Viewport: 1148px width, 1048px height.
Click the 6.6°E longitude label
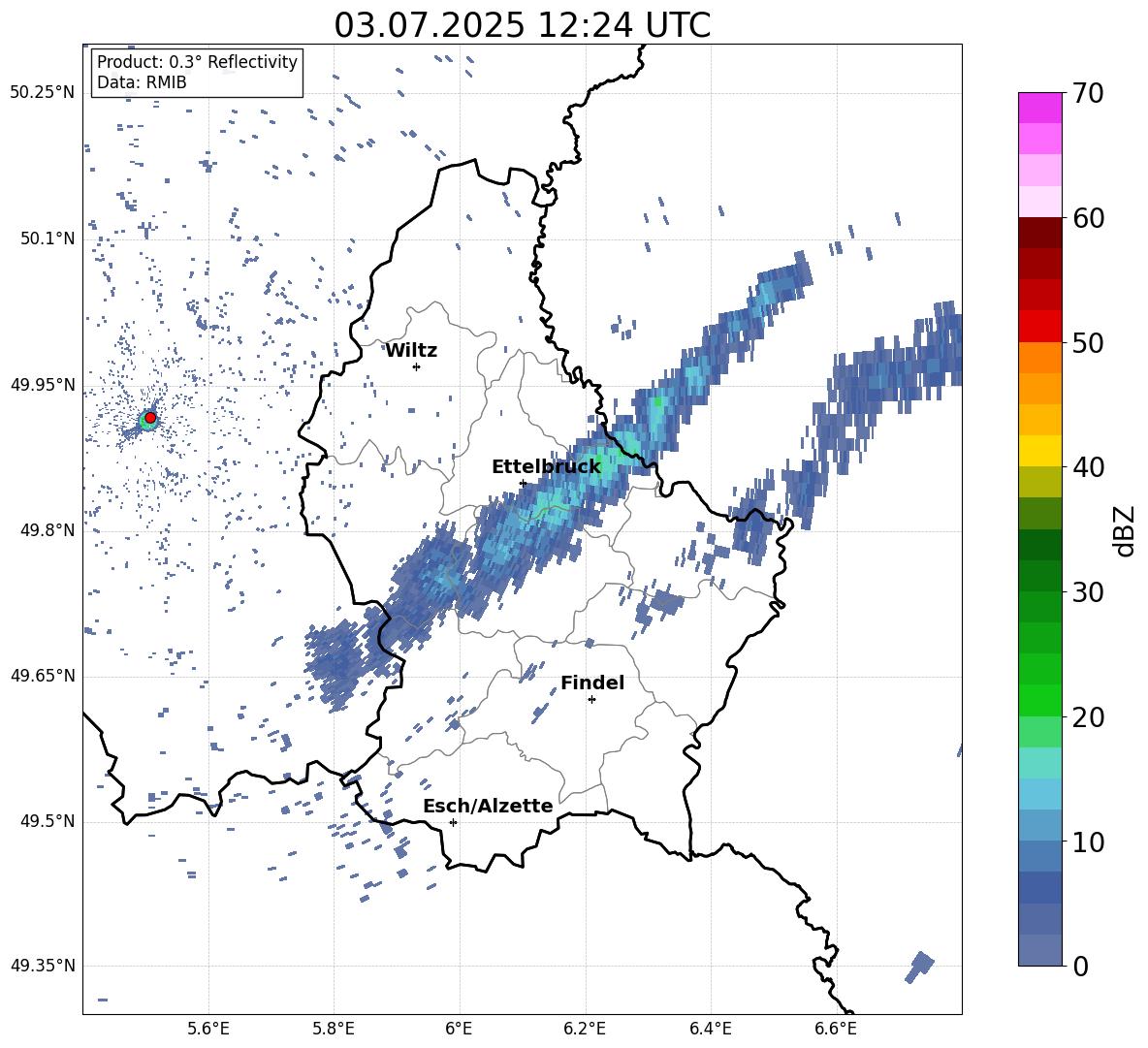click(x=836, y=1029)
